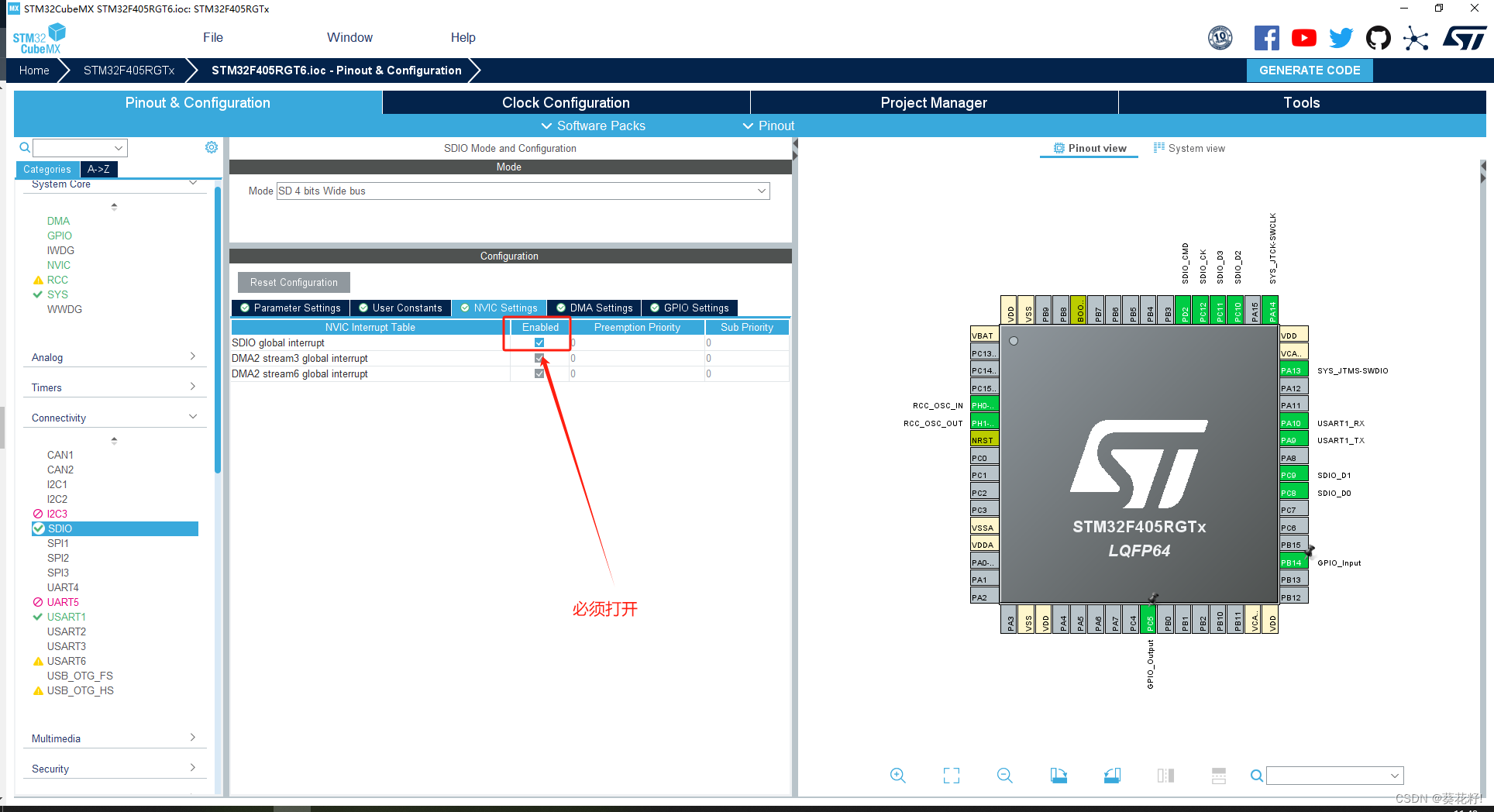Open the YouTube channel icon
The image size is (1494, 812).
[x=1304, y=37]
